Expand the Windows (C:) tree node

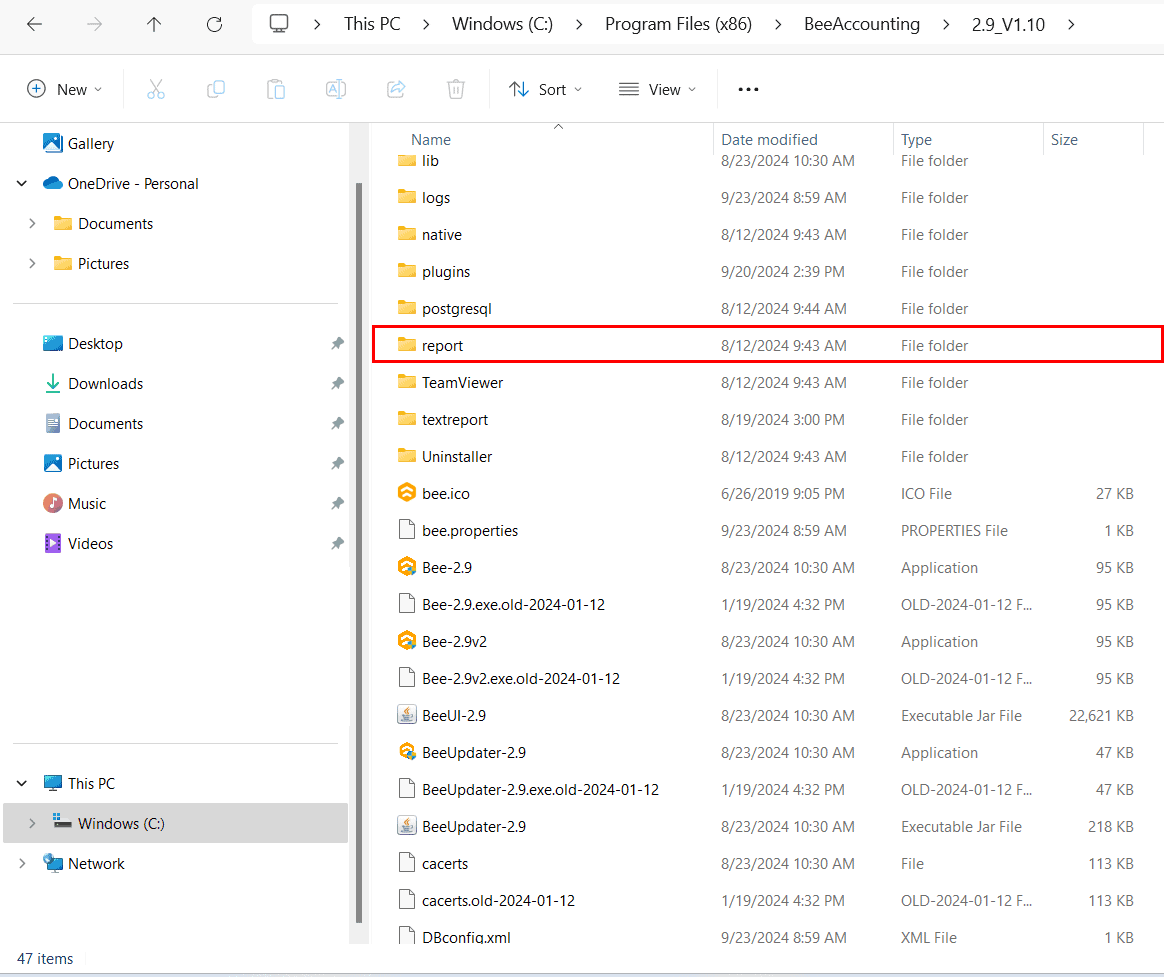32,823
